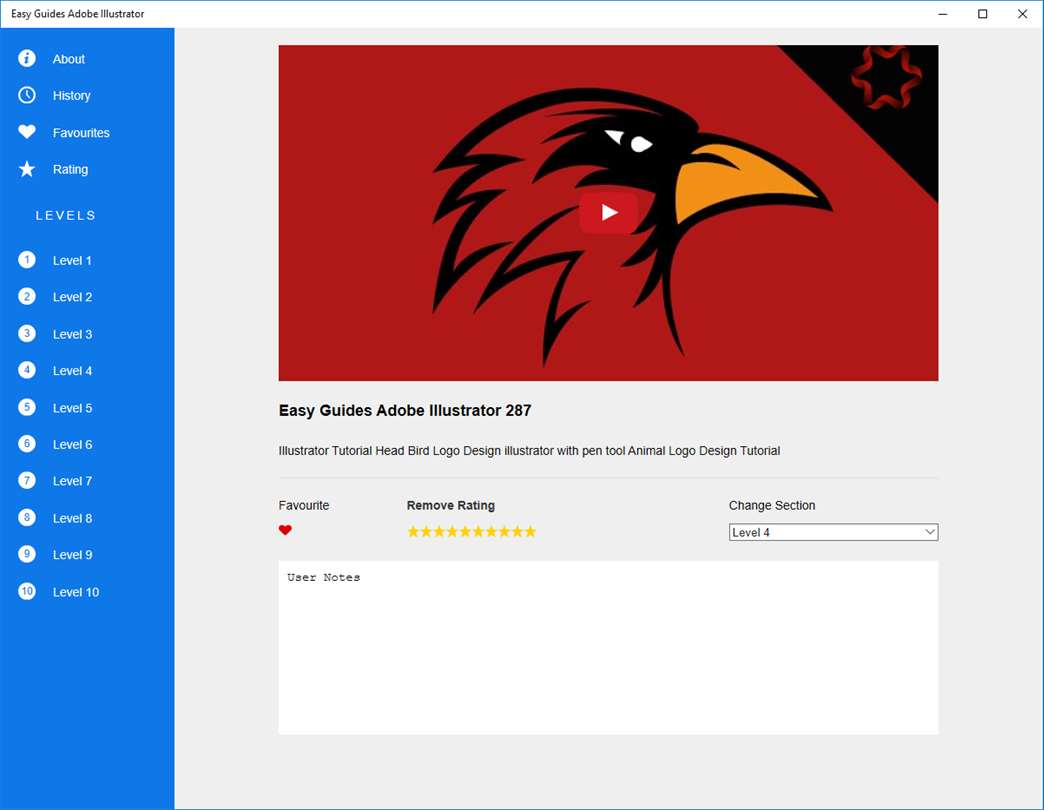Open the Rating menu label
Image resolution: width=1044 pixels, height=810 pixels.
coord(70,170)
